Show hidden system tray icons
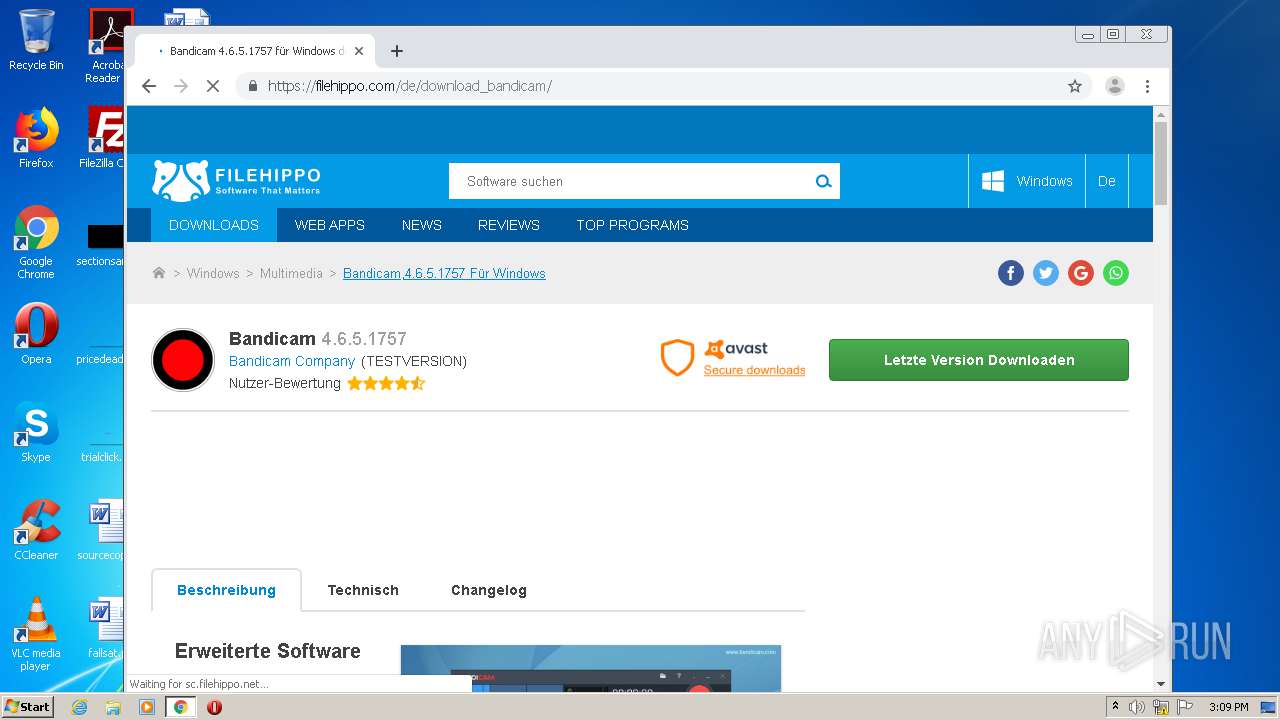1280x720 pixels. [x=1115, y=707]
